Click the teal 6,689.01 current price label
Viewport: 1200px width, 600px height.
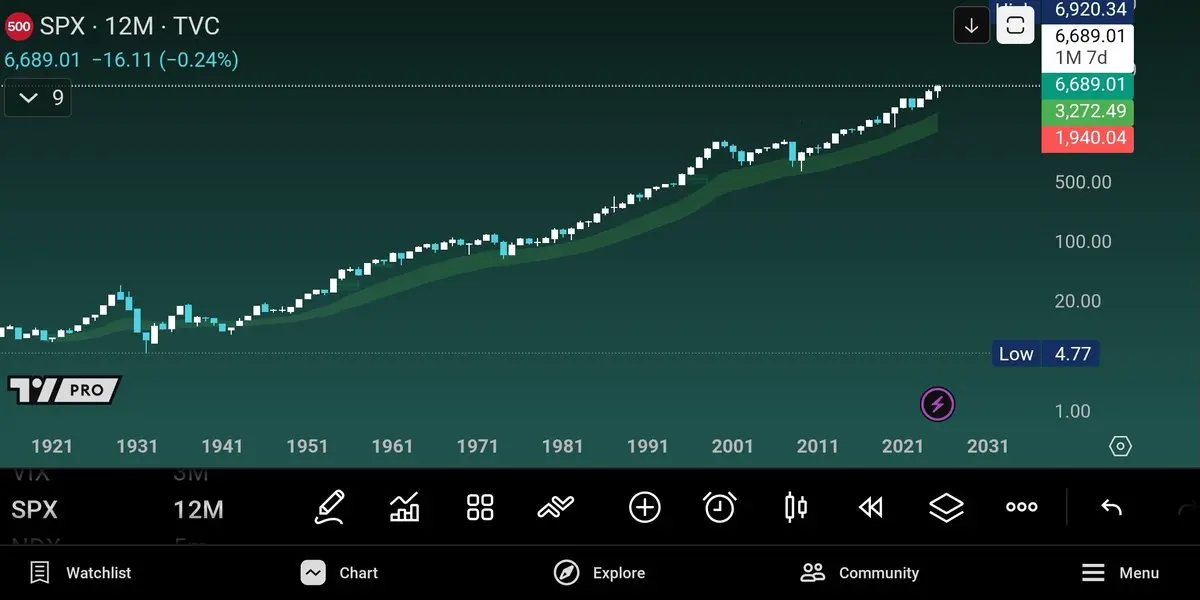click(x=1088, y=85)
